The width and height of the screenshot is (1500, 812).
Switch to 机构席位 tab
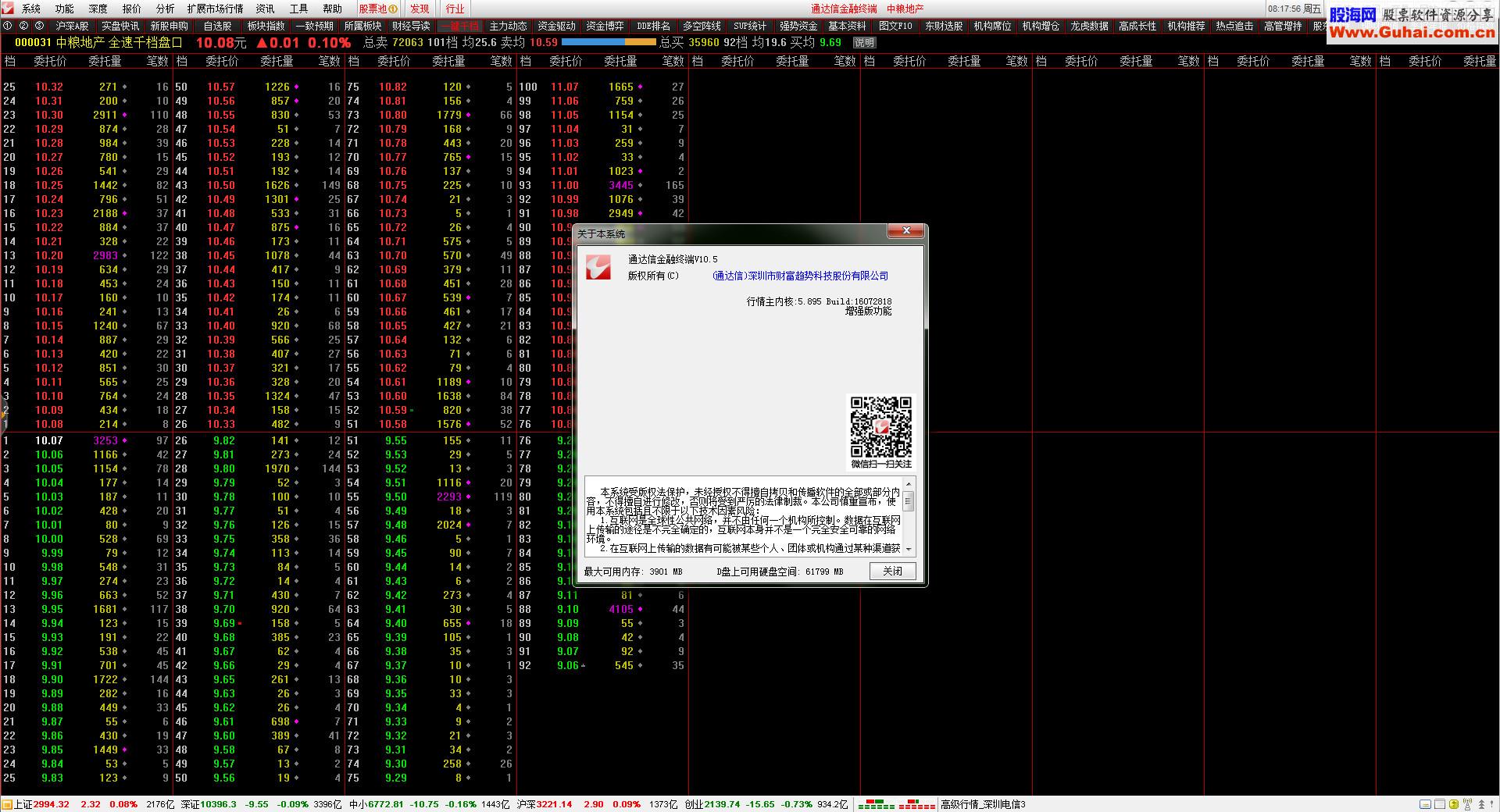[992, 26]
